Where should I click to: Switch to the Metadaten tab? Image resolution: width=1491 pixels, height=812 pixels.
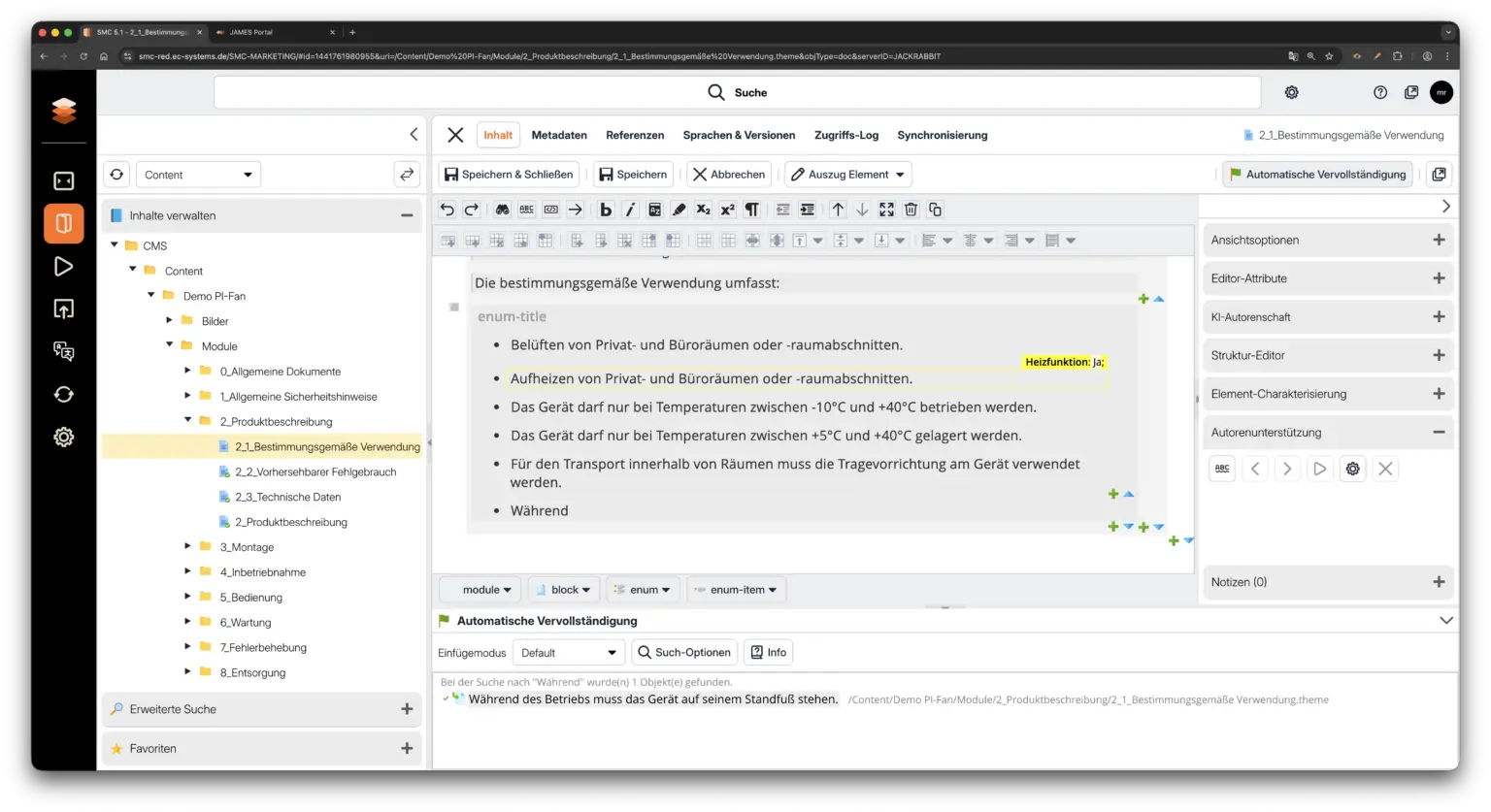559,135
